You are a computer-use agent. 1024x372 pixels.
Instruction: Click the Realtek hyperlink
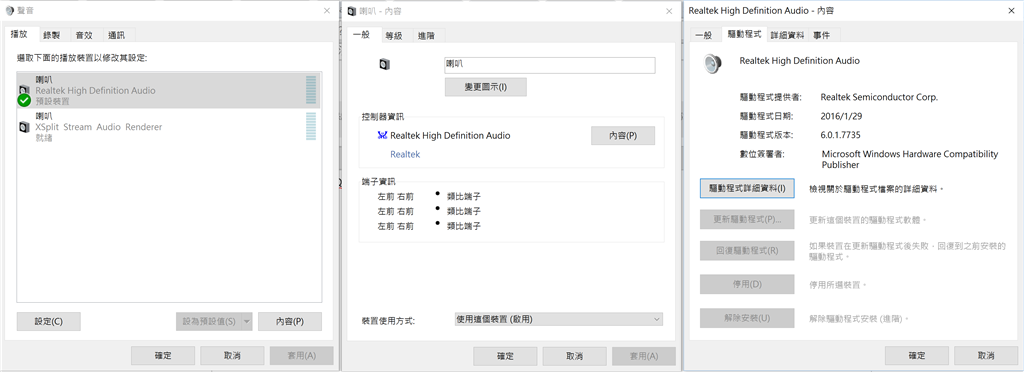tap(405, 155)
